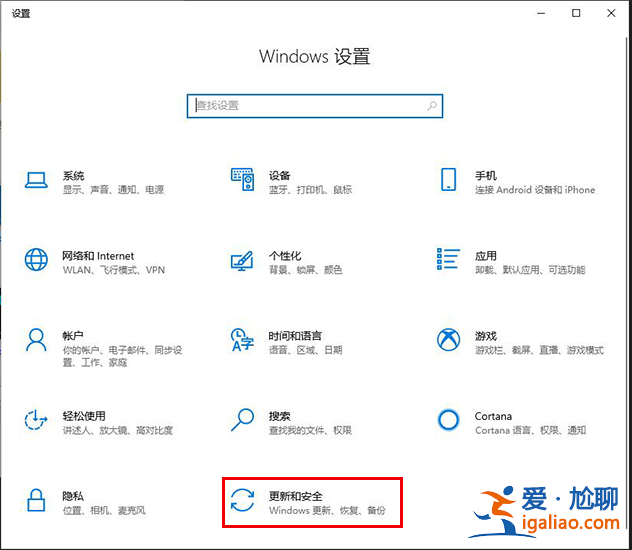
Task: Click the 轻松使用 dashed clock icon
Action: click(35, 420)
